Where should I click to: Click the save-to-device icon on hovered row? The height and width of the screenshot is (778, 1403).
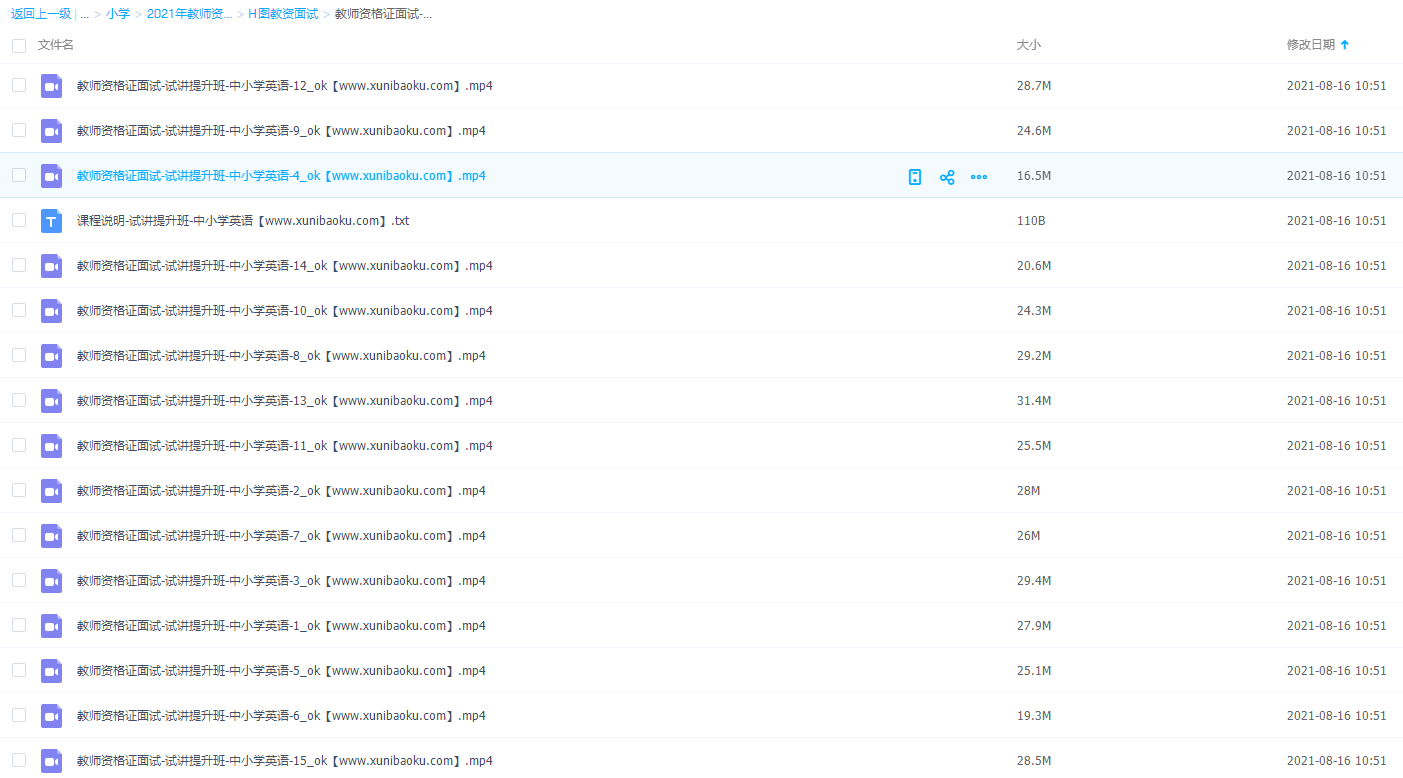(914, 177)
